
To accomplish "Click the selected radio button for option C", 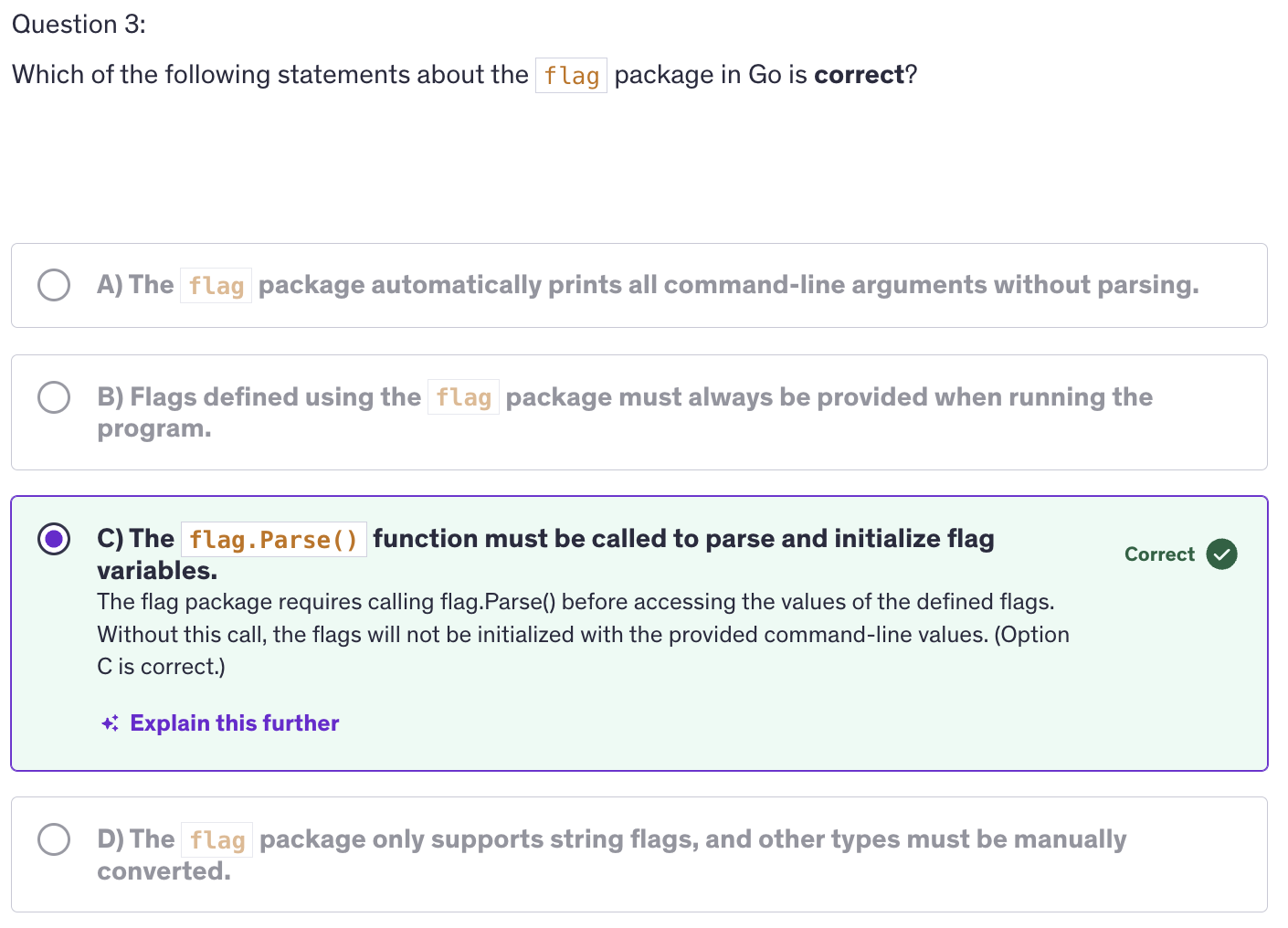I will [54, 539].
